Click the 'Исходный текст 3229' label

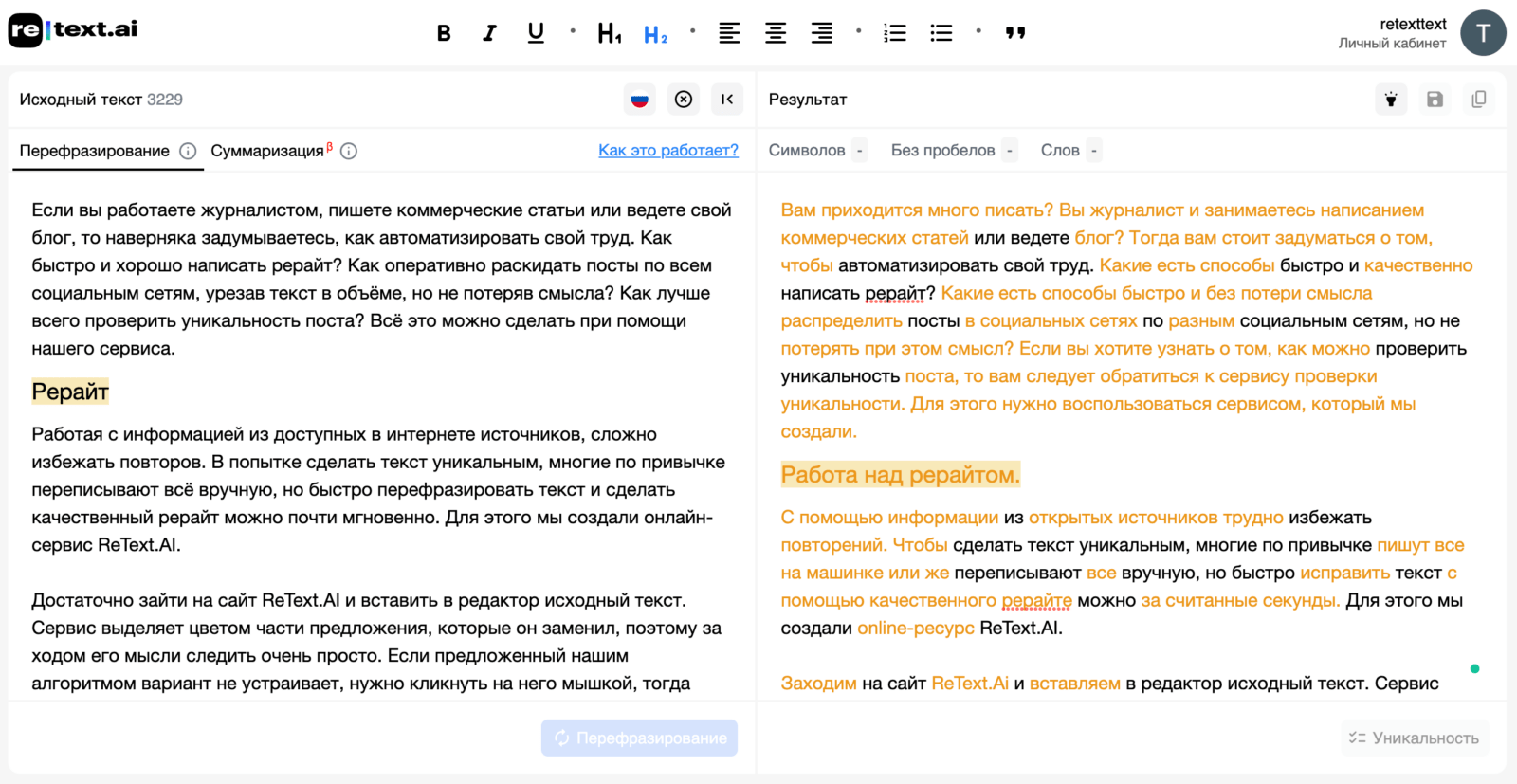101,99
